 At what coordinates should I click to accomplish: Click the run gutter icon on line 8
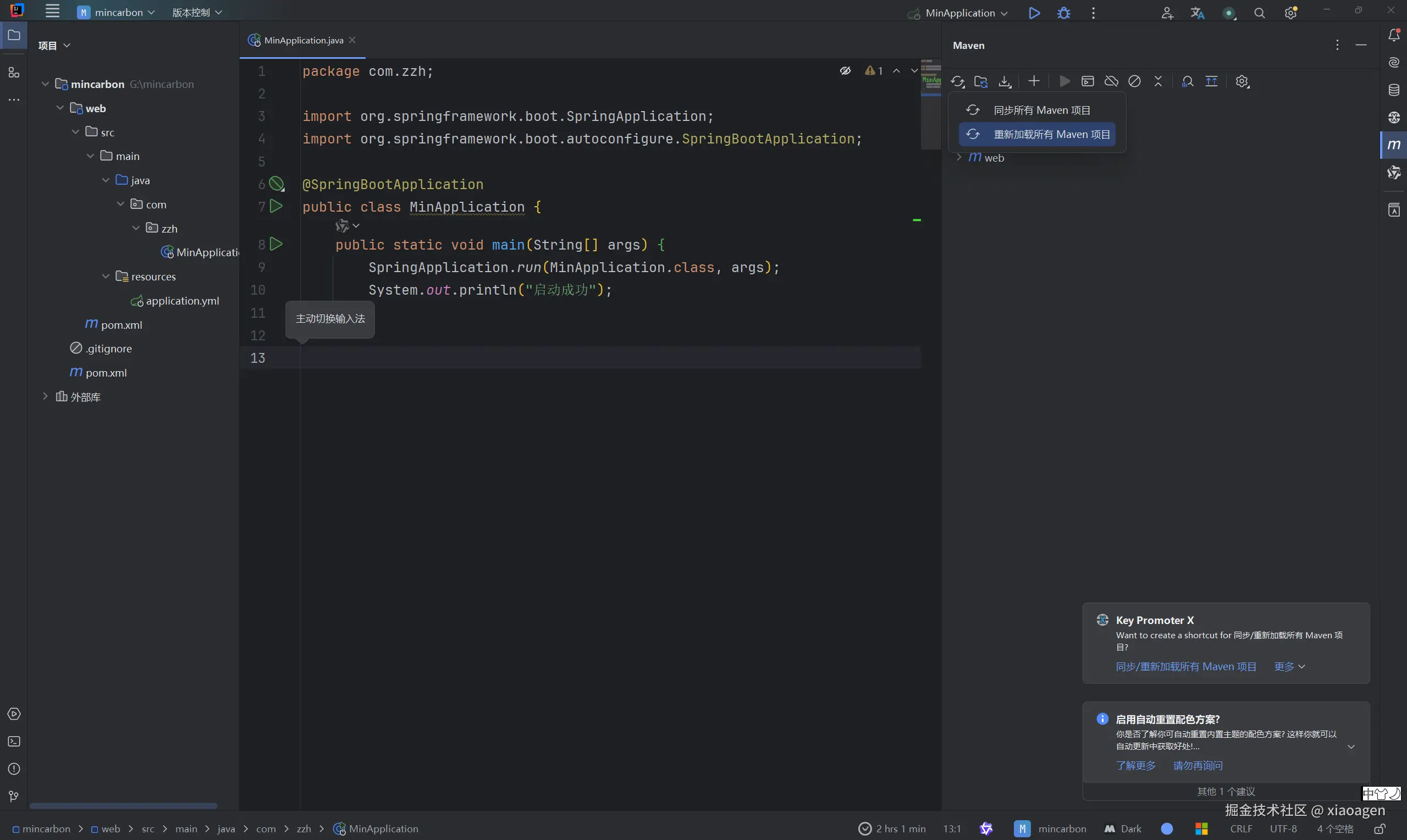click(276, 244)
